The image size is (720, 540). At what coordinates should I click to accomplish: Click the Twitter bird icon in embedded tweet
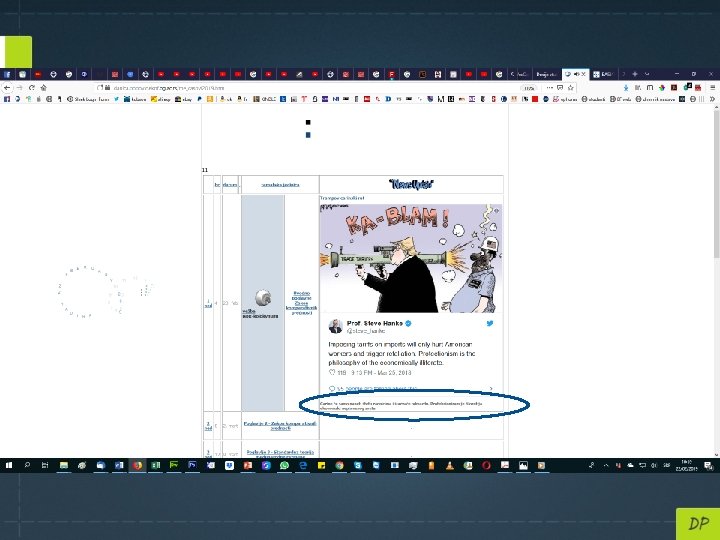pos(490,323)
